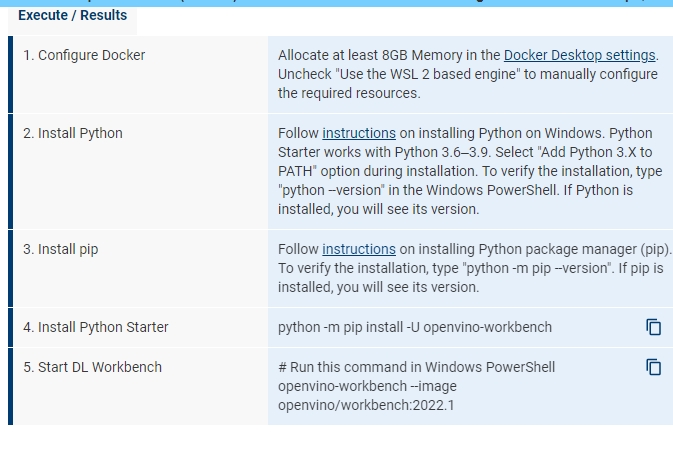
Task: Click the 4. Install Python Starter step
Action: pyautogui.click(x=96, y=327)
